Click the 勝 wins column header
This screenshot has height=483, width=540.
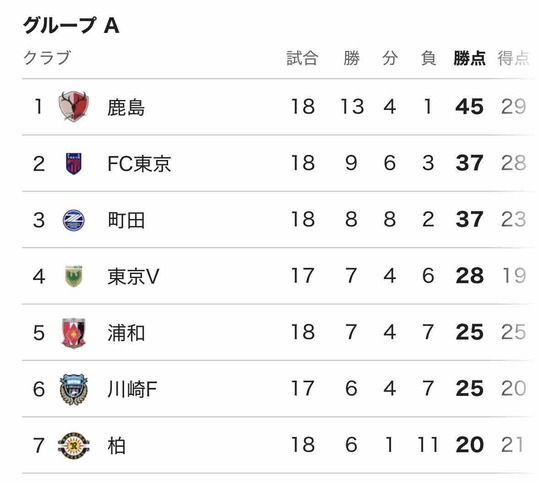(x=352, y=58)
